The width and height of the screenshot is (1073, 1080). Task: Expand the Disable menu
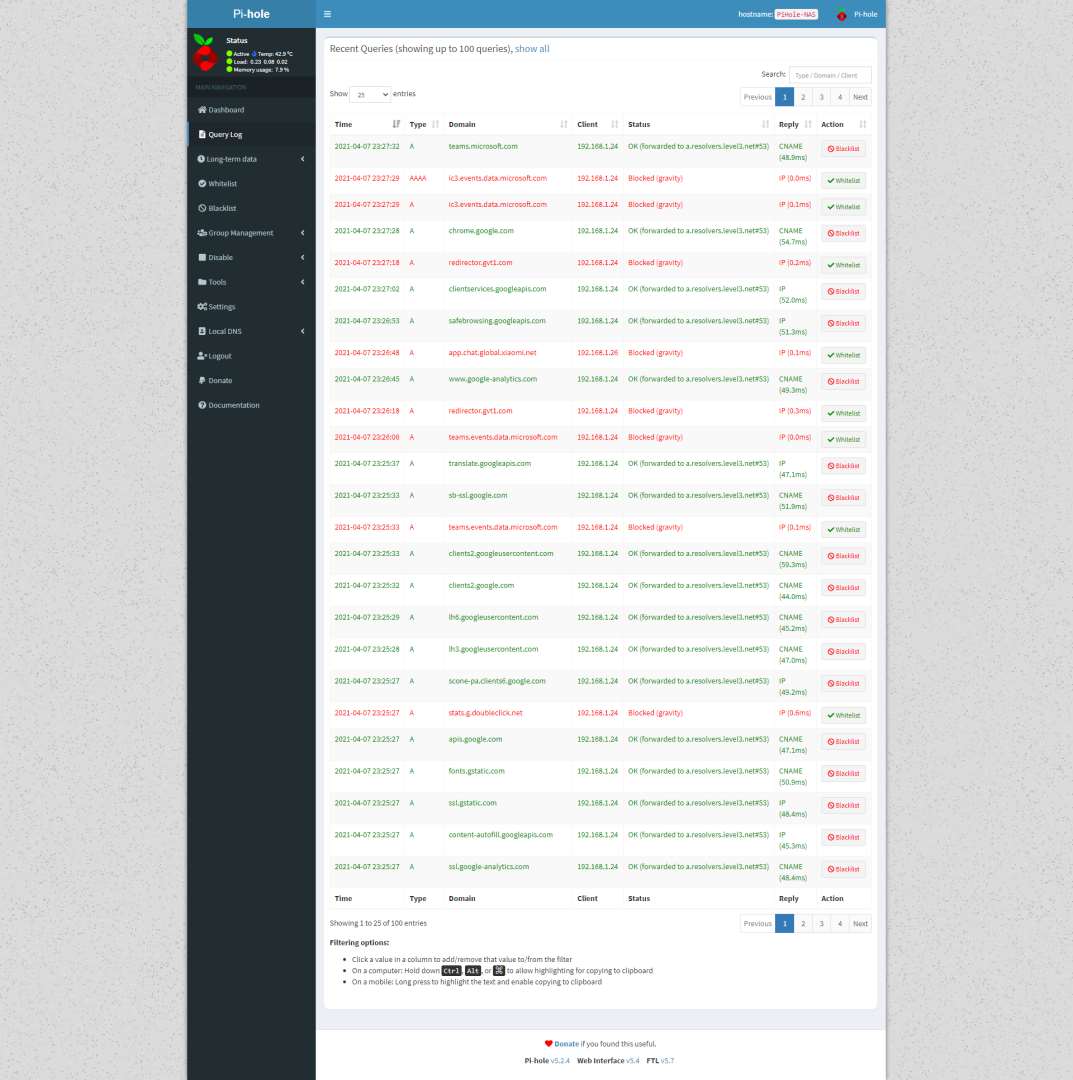click(x=251, y=258)
